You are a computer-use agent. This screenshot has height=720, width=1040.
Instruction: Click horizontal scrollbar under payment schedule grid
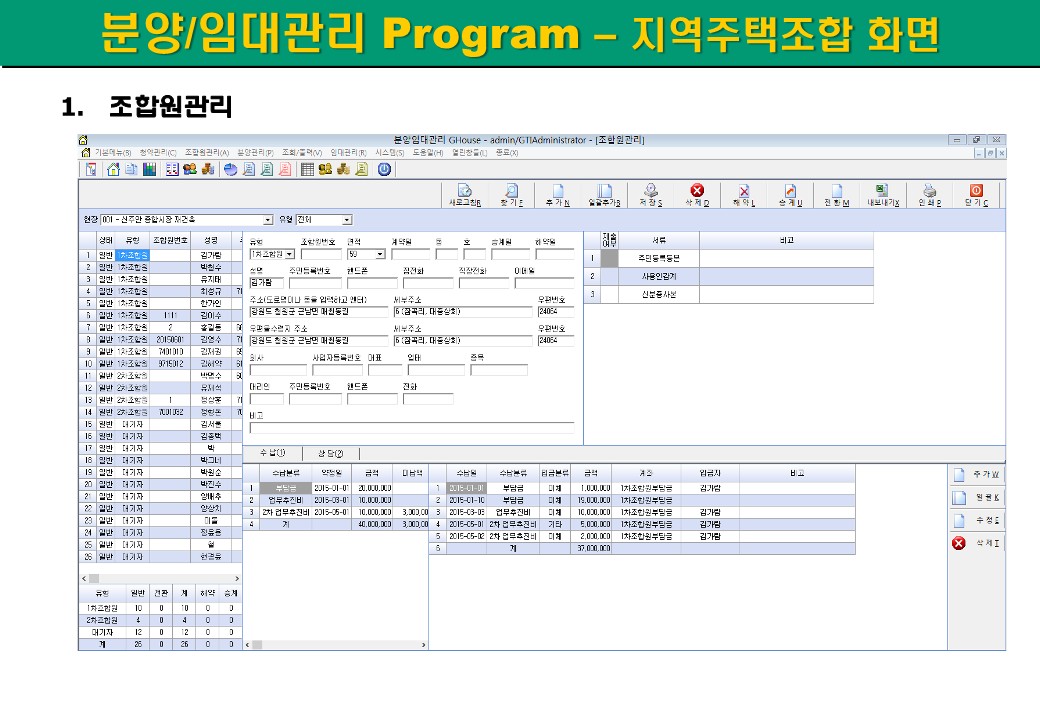click(x=336, y=644)
